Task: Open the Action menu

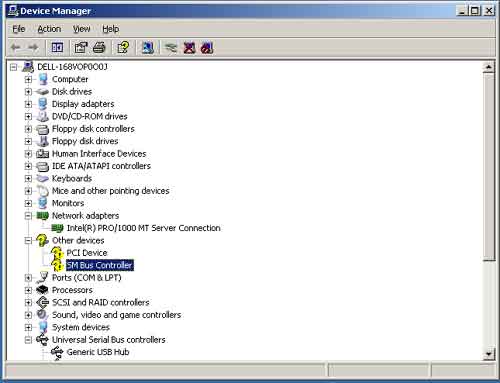Action: point(49,29)
